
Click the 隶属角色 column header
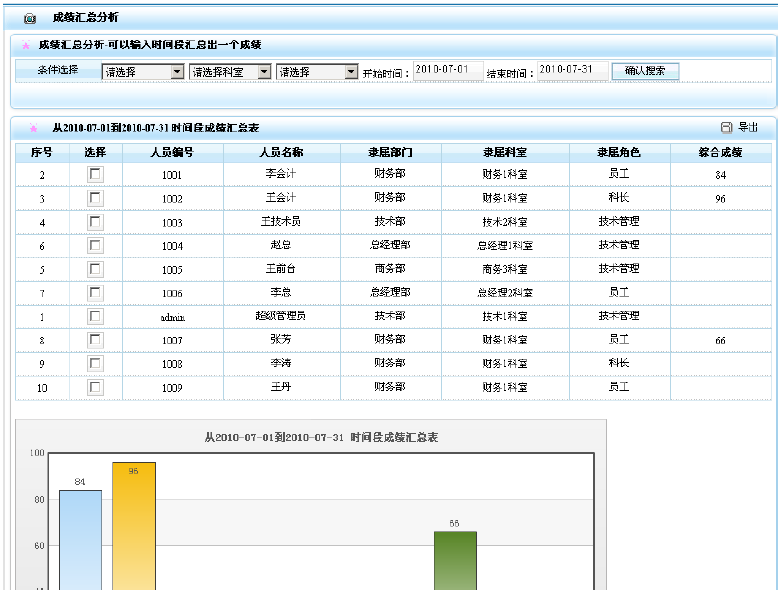coord(619,152)
